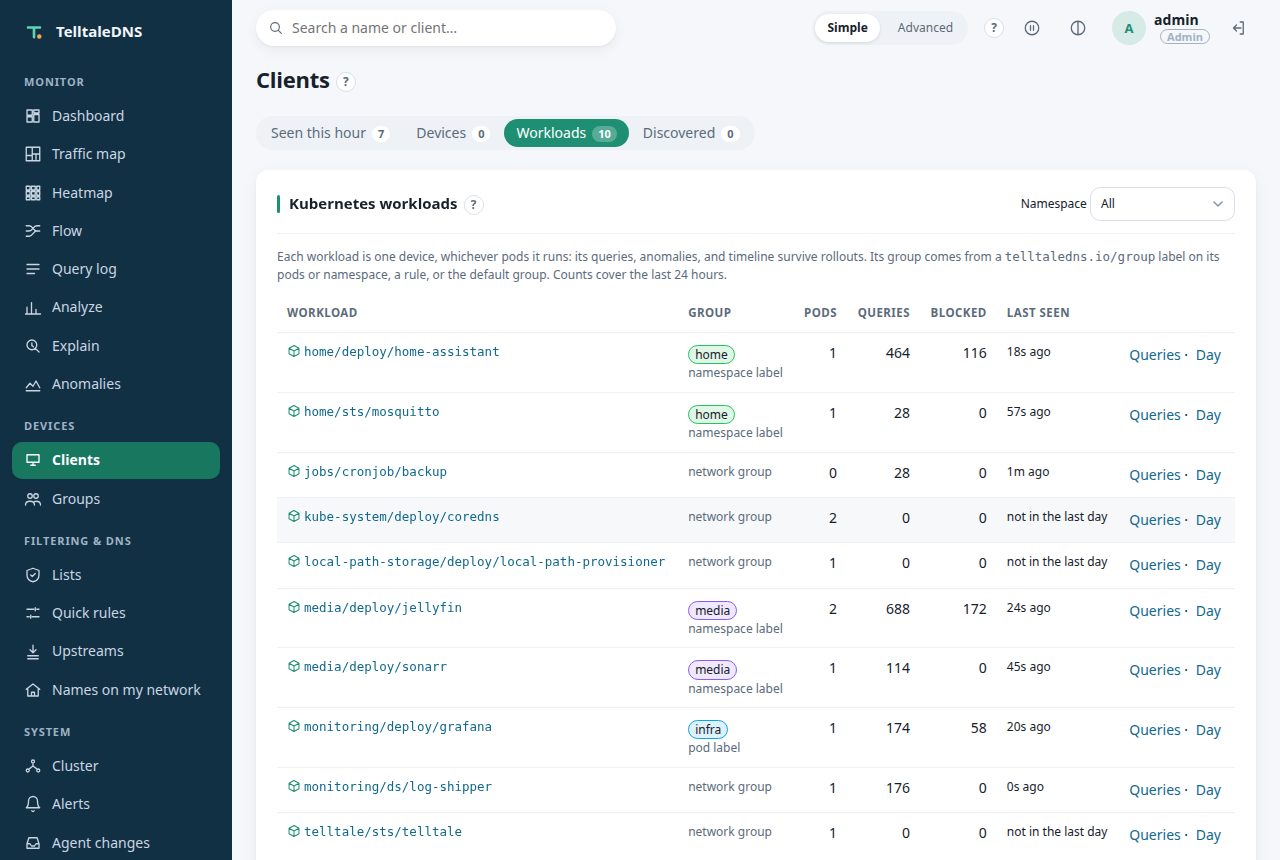Open Queries for jobs/cronjob/backup
Image resolution: width=1280 pixels, height=860 pixels.
[x=1155, y=475]
